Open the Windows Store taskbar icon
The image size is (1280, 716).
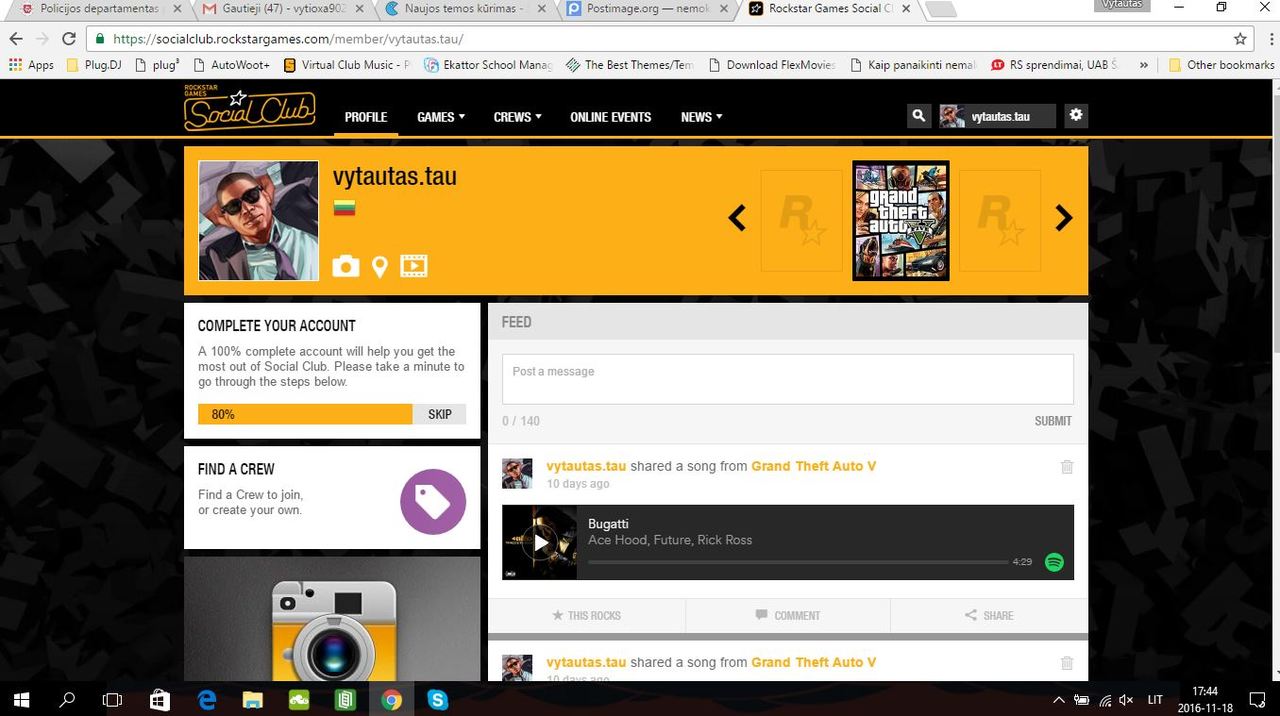pyautogui.click(x=160, y=700)
